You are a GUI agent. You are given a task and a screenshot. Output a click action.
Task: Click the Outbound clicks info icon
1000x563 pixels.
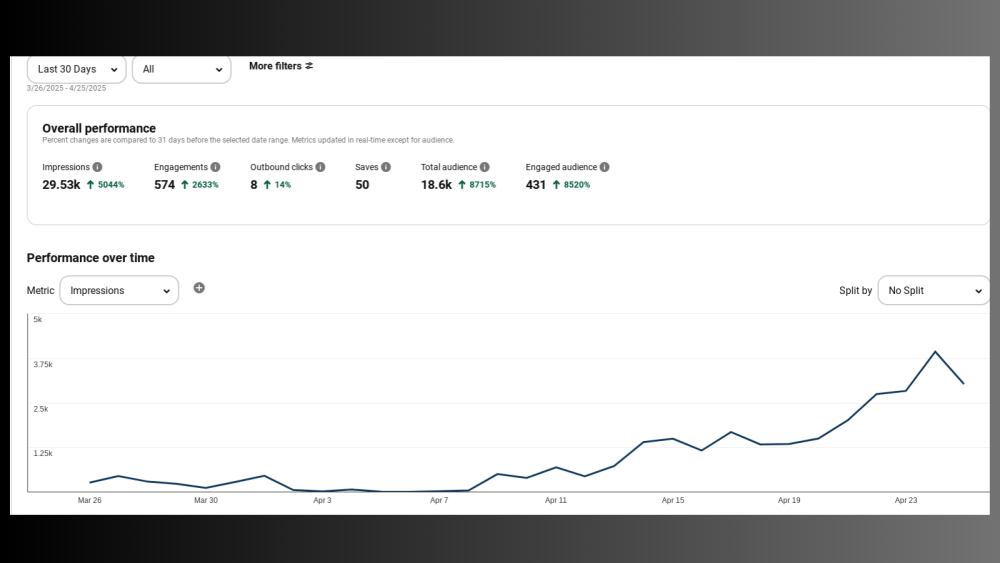[320, 167]
